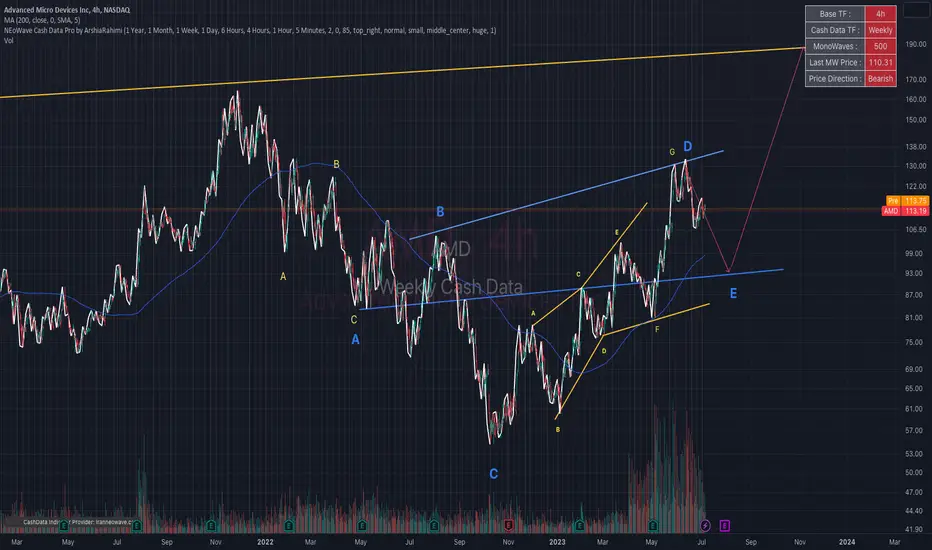Click the green earnings marker after 2023 label
932x550 pixels.
click(580, 526)
